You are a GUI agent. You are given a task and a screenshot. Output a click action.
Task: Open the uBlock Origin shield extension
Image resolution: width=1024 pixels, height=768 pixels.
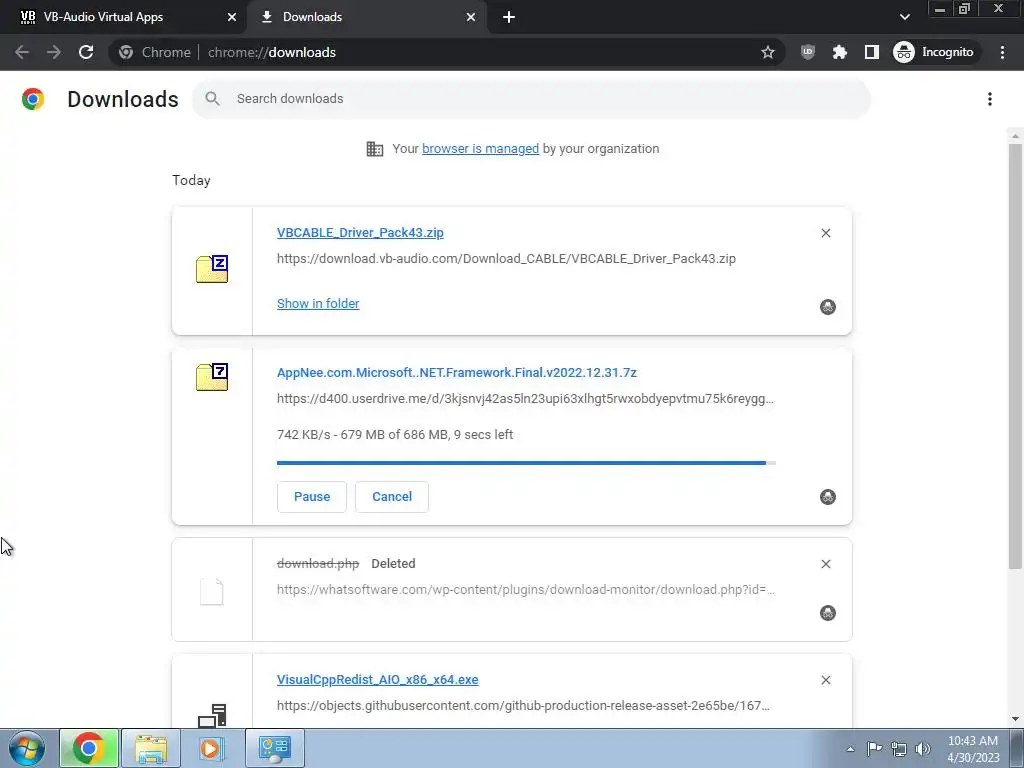coord(808,52)
